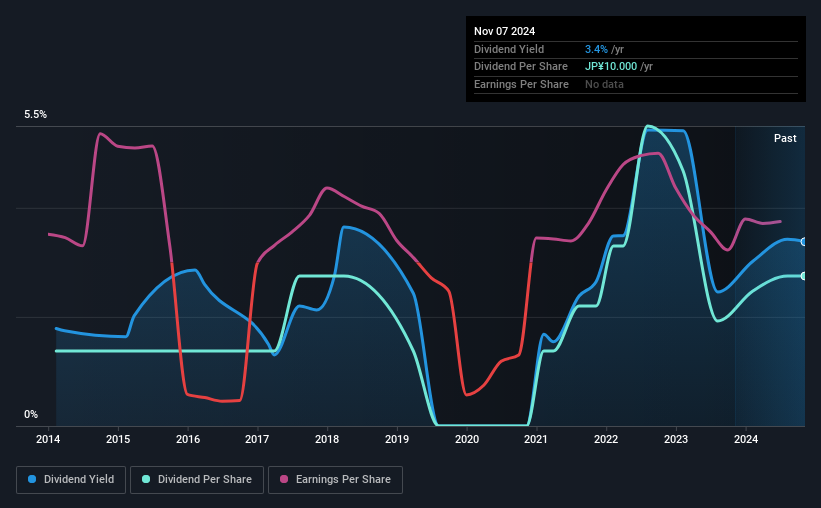Click the 2015 x-axis label

pos(118,439)
